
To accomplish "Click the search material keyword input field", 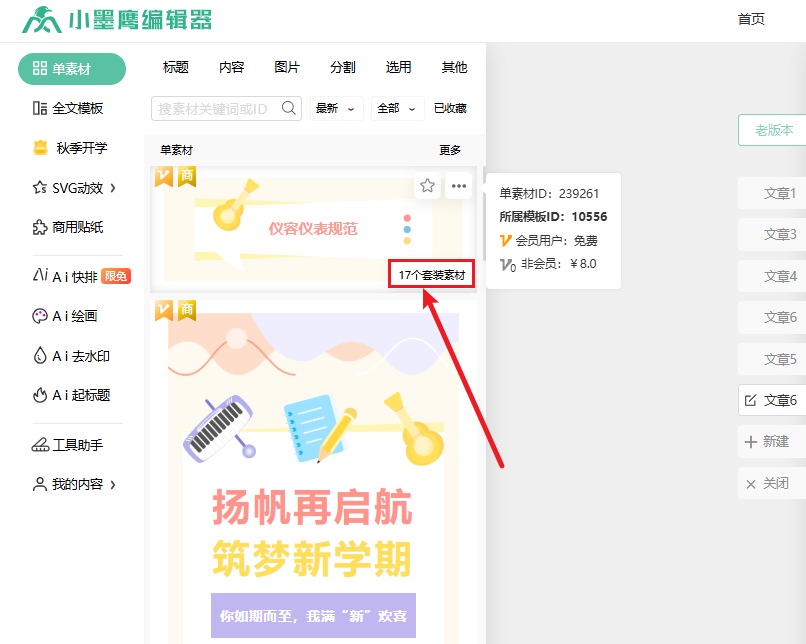I will click(215, 108).
